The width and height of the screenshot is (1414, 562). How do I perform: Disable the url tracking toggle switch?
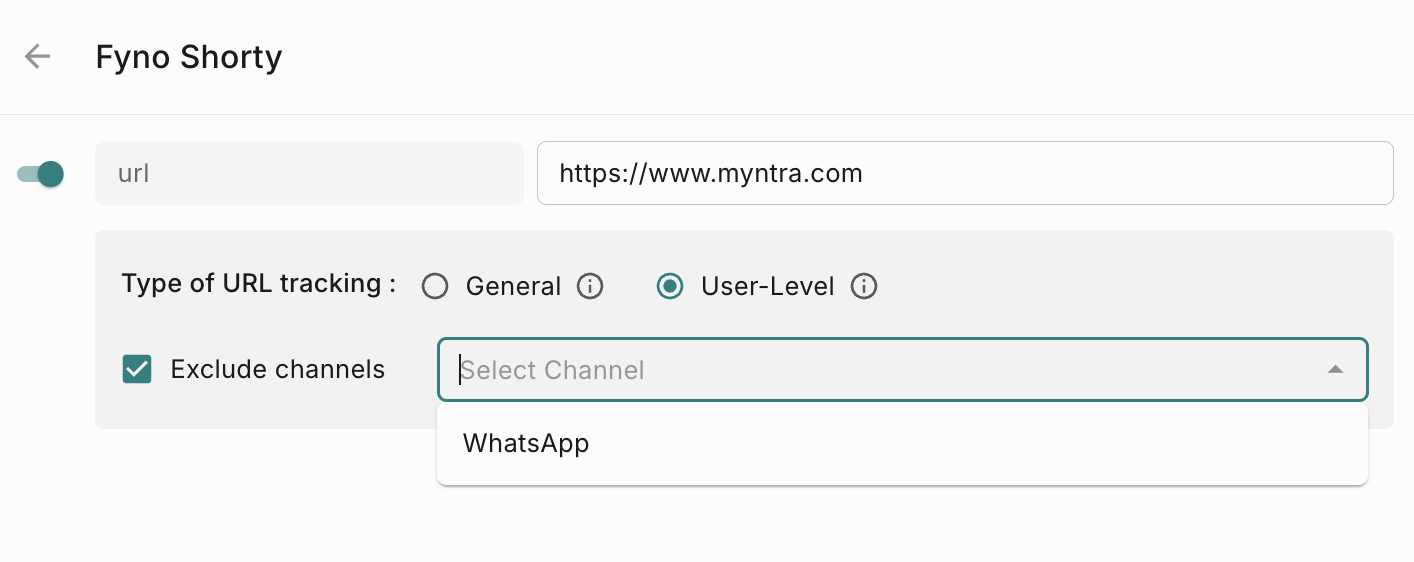pos(42,174)
